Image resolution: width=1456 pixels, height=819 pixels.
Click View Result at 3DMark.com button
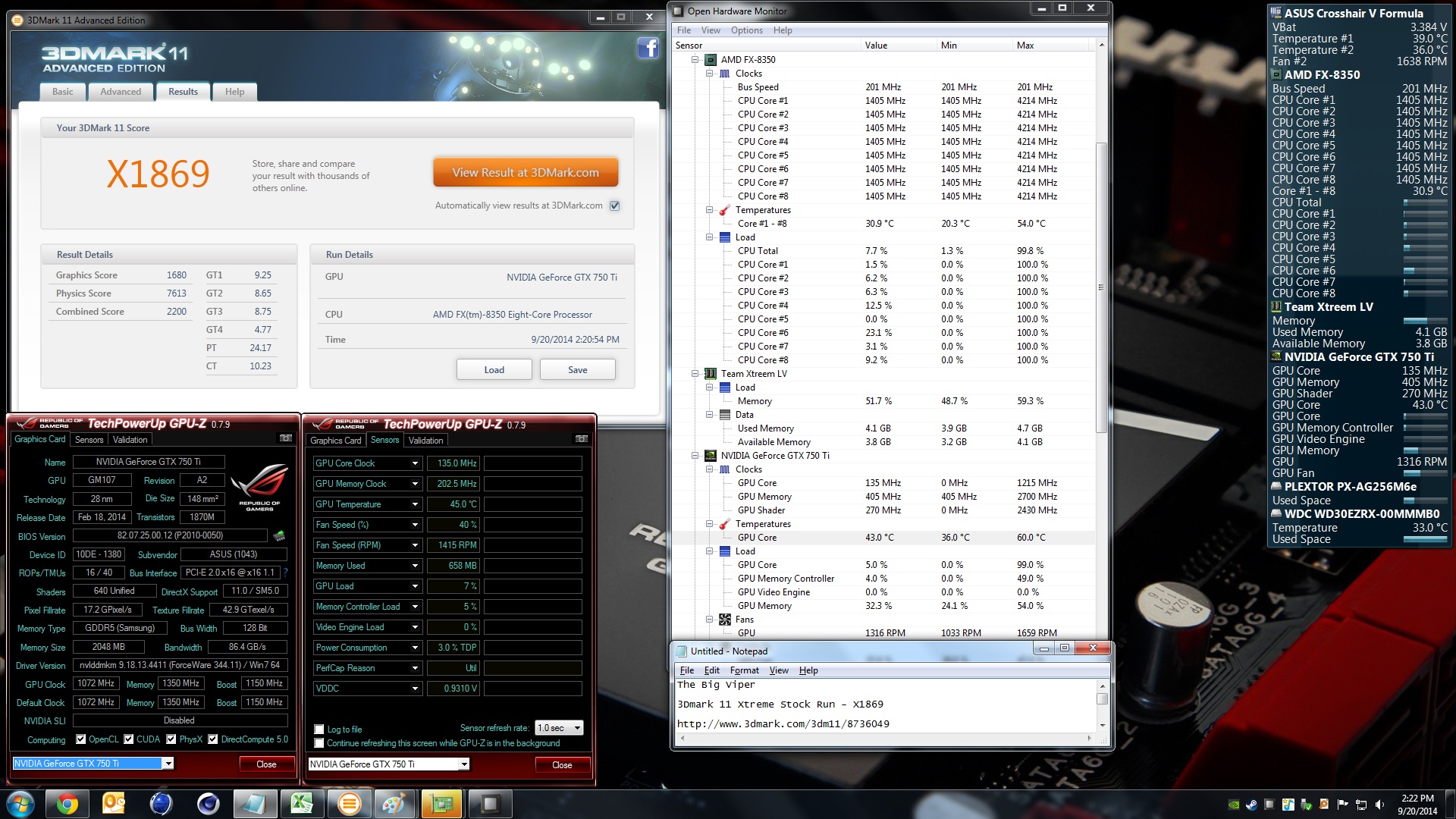526,172
